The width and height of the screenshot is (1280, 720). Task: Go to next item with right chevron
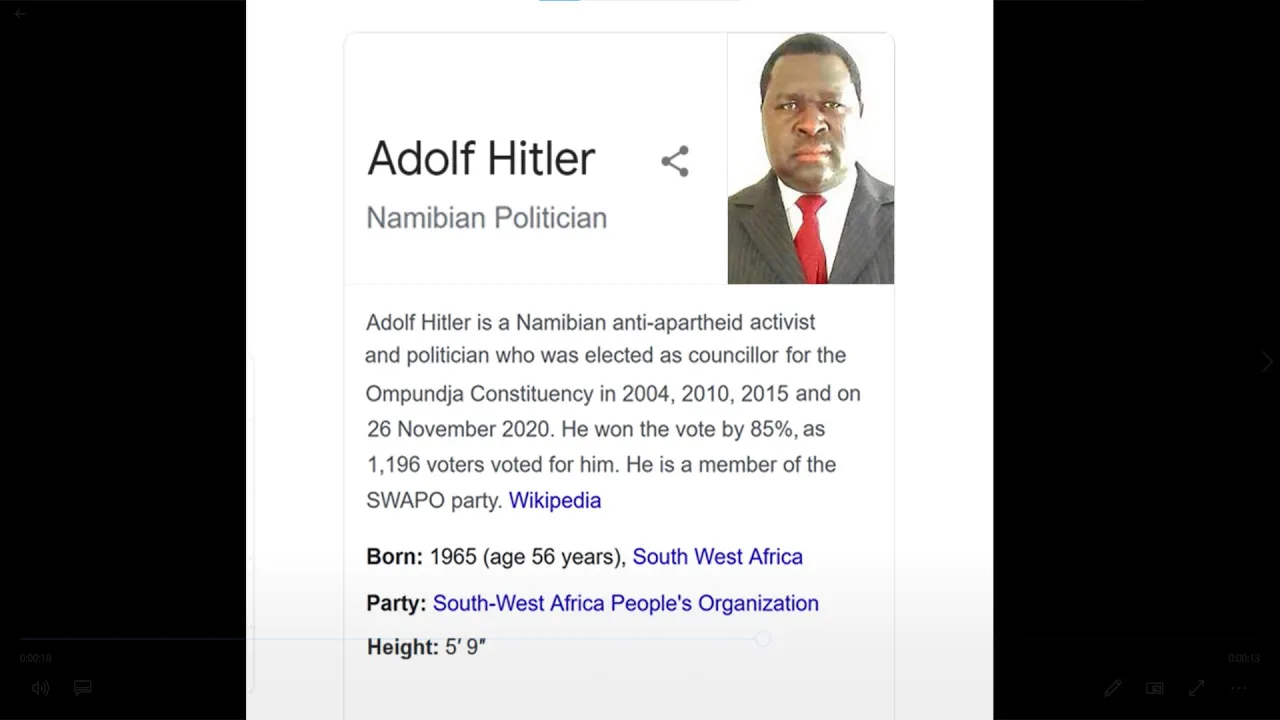point(1266,362)
